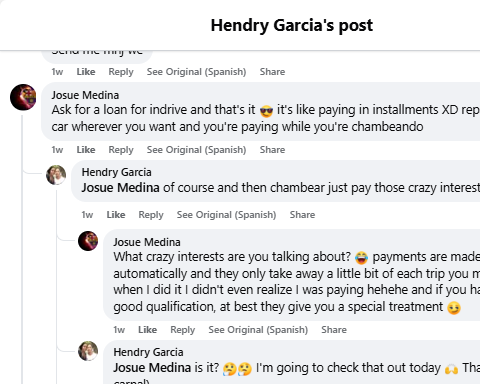The height and width of the screenshot is (384, 480).
Task: See original Spanish of the special treatment reply
Action: [258, 330]
